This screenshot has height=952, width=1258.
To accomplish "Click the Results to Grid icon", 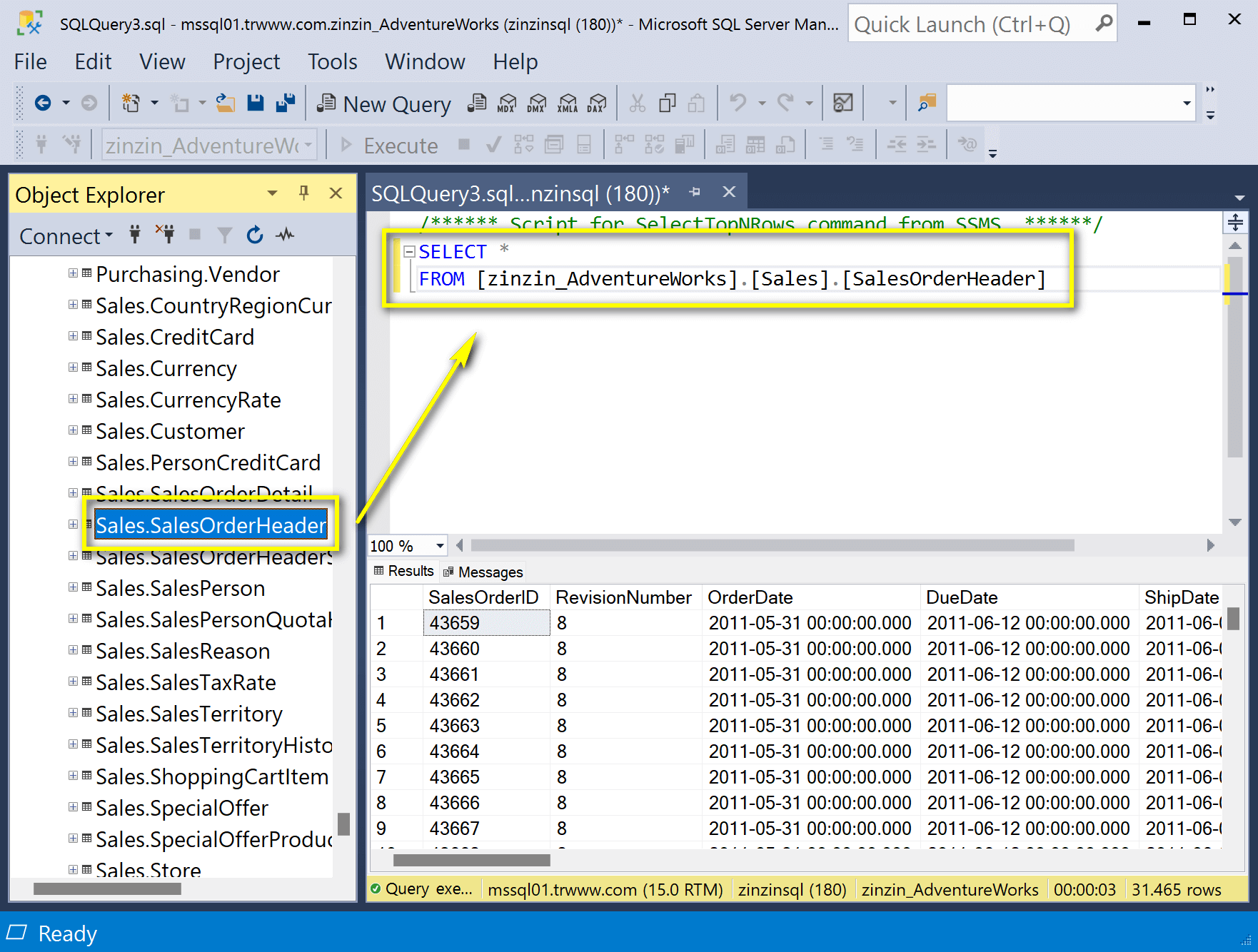I will pyautogui.click(x=755, y=145).
